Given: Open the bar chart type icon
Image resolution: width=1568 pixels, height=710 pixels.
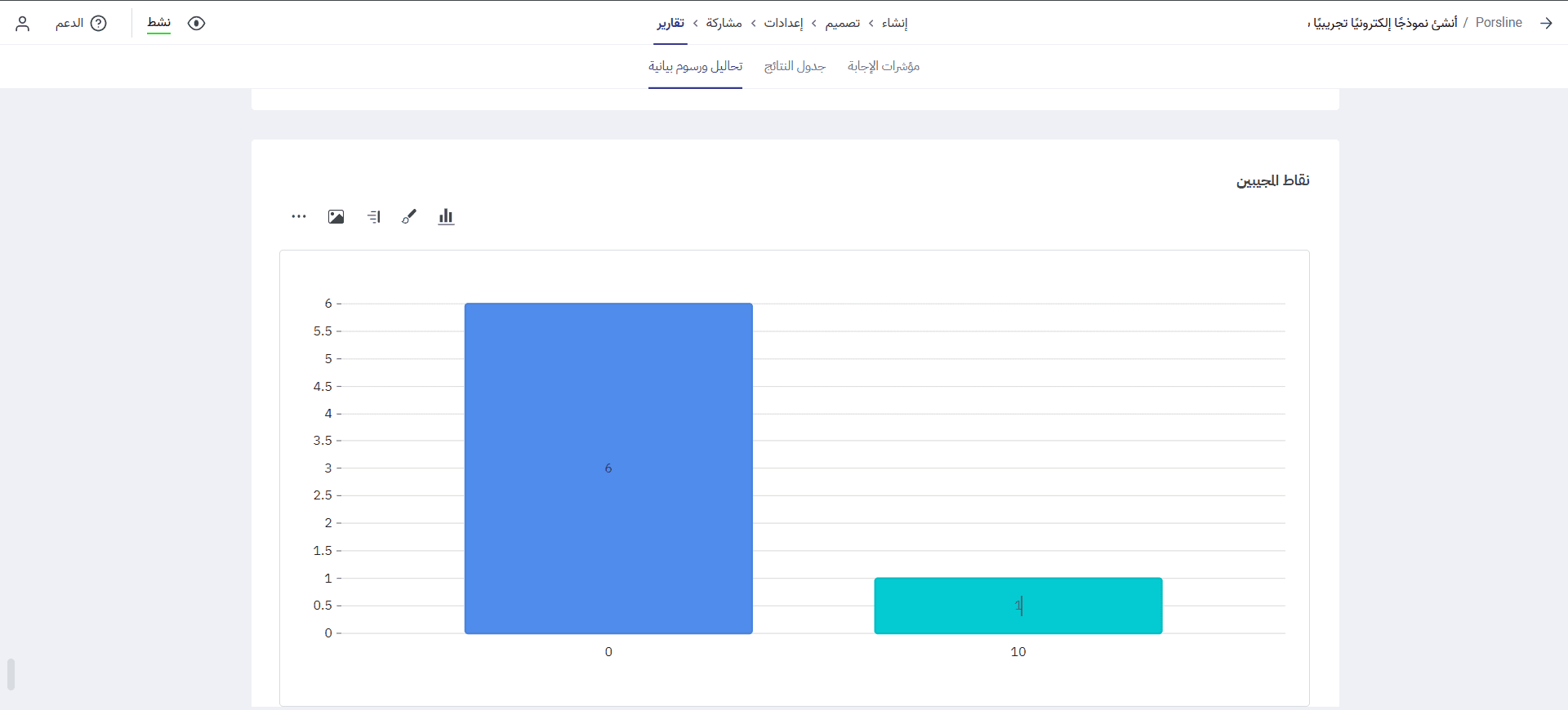Looking at the screenshot, I should [x=446, y=216].
